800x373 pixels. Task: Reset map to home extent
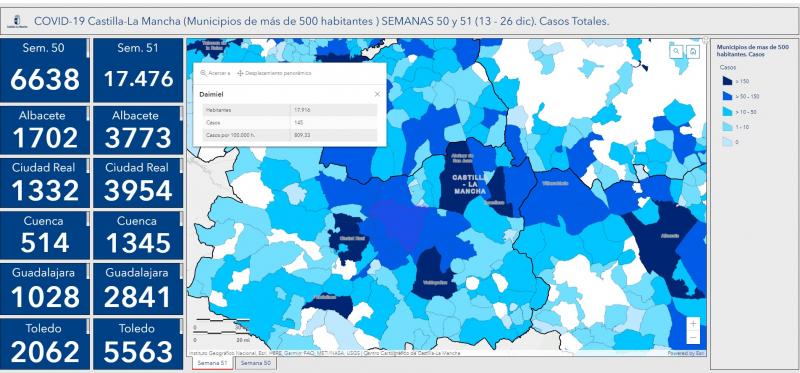[x=692, y=51]
